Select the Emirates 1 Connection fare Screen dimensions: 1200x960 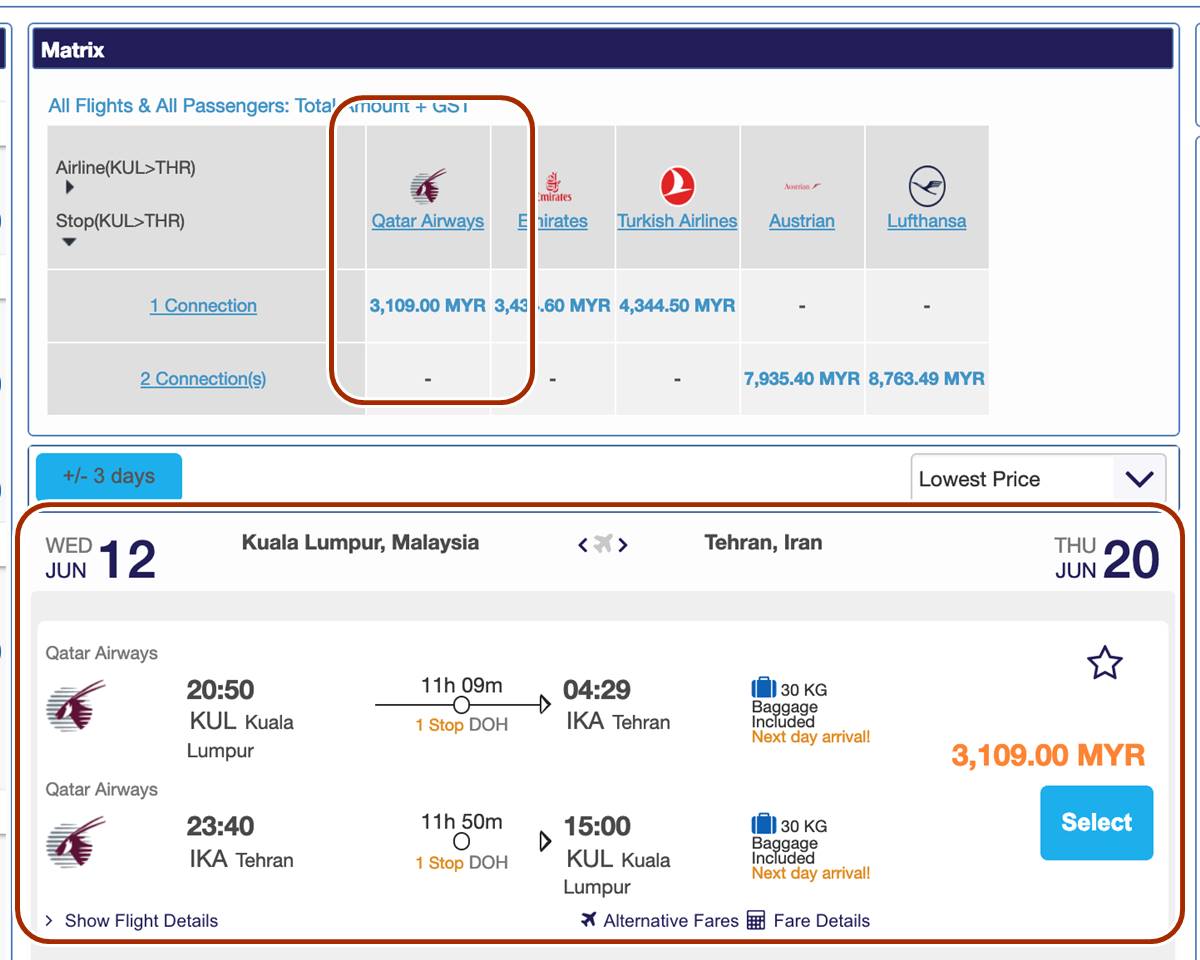tap(553, 306)
